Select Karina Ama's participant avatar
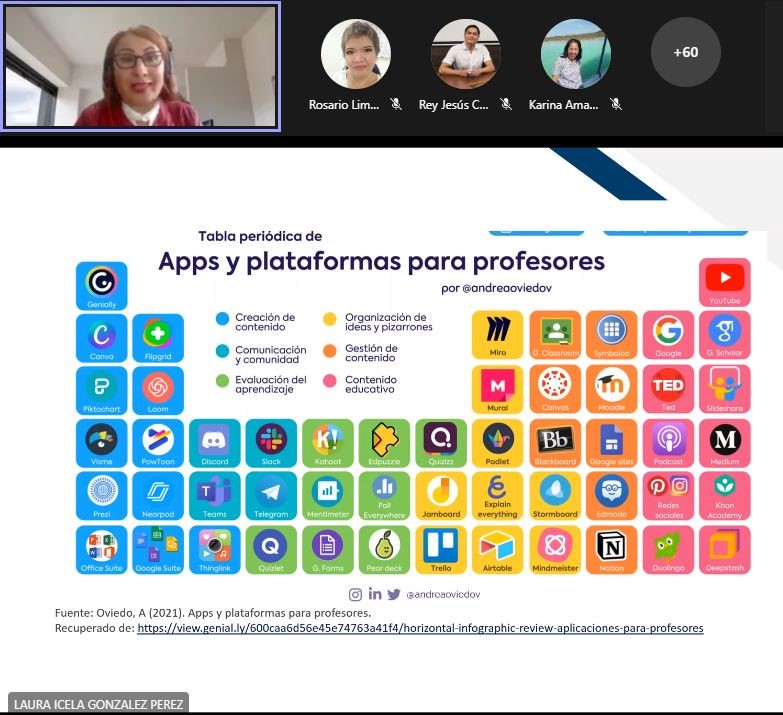 point(575,54)
